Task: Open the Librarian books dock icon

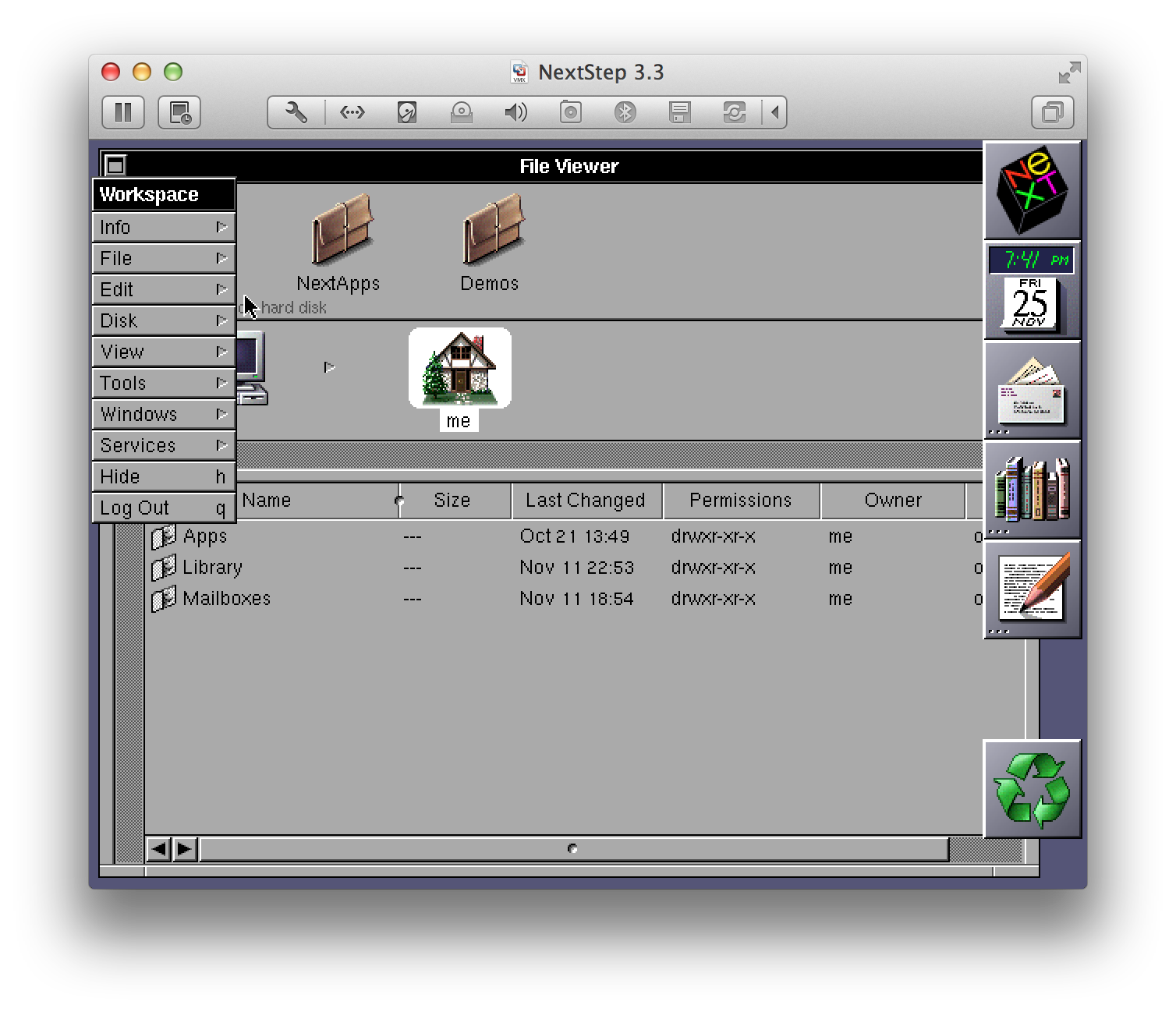Action: pos(1033,490)
